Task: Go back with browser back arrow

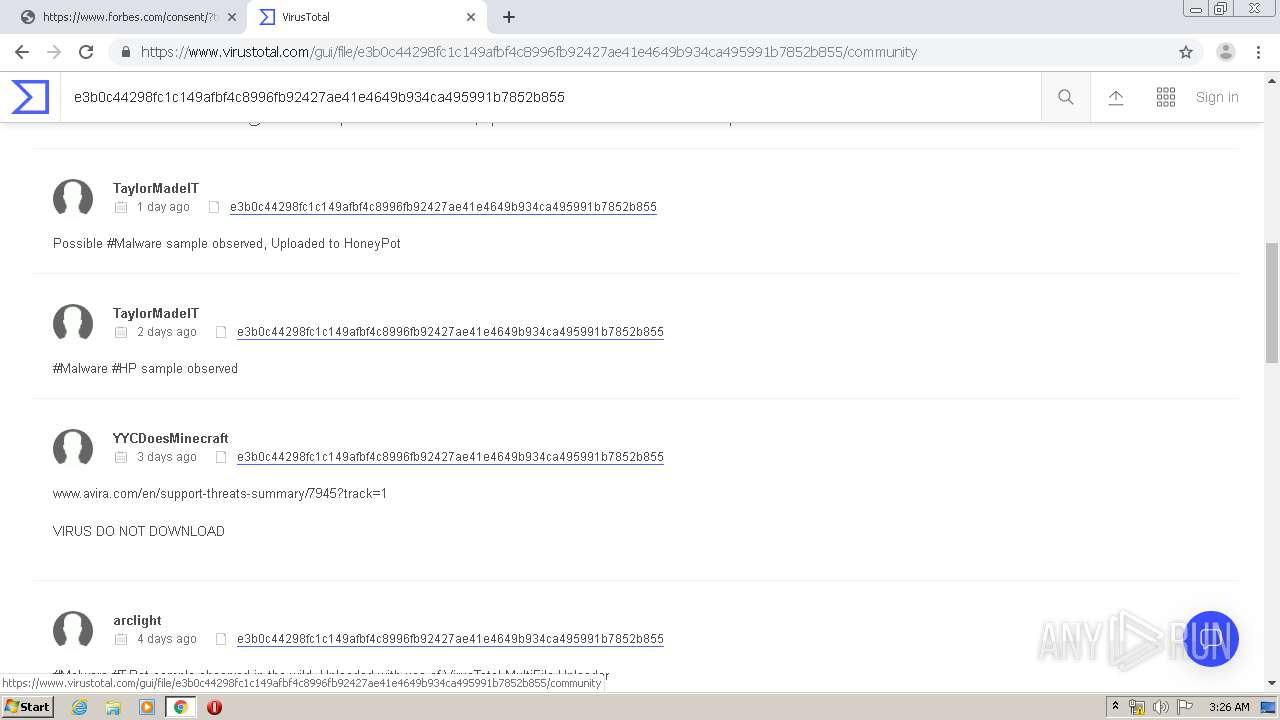Action: click(x=22, y=52)
